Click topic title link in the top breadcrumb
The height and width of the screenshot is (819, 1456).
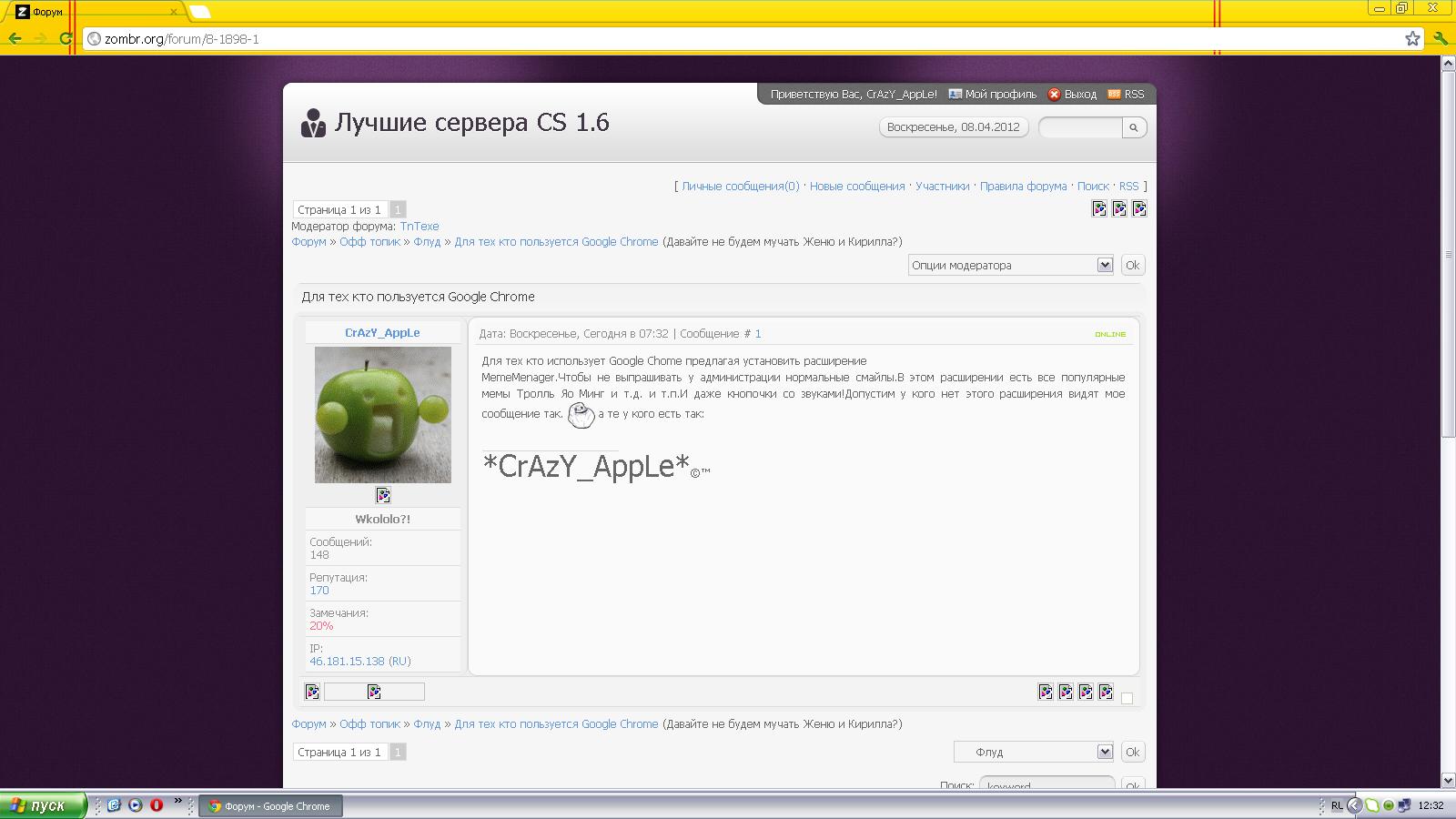tap(556, 241)
